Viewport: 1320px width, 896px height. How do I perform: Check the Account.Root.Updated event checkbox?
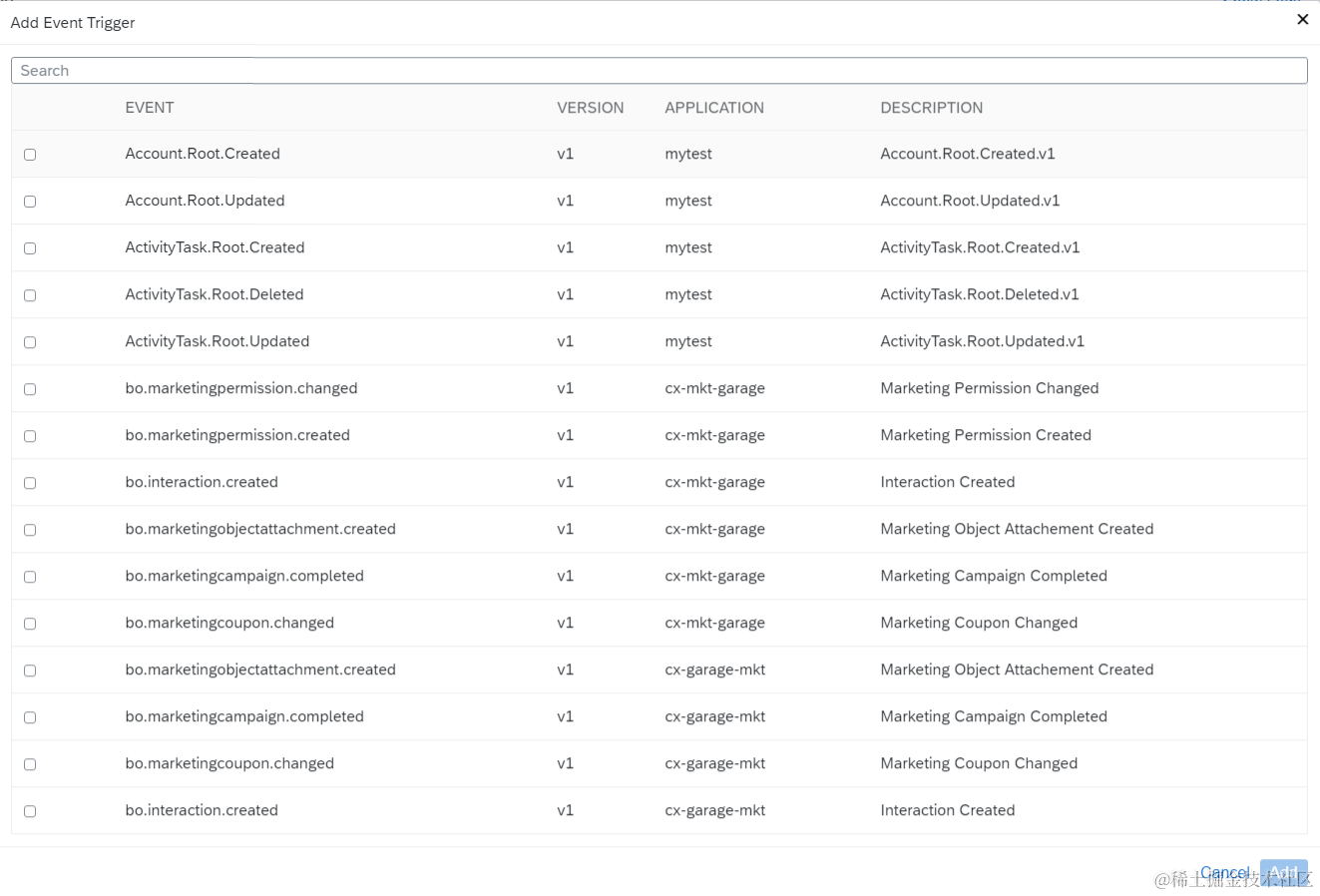[30, 202]
